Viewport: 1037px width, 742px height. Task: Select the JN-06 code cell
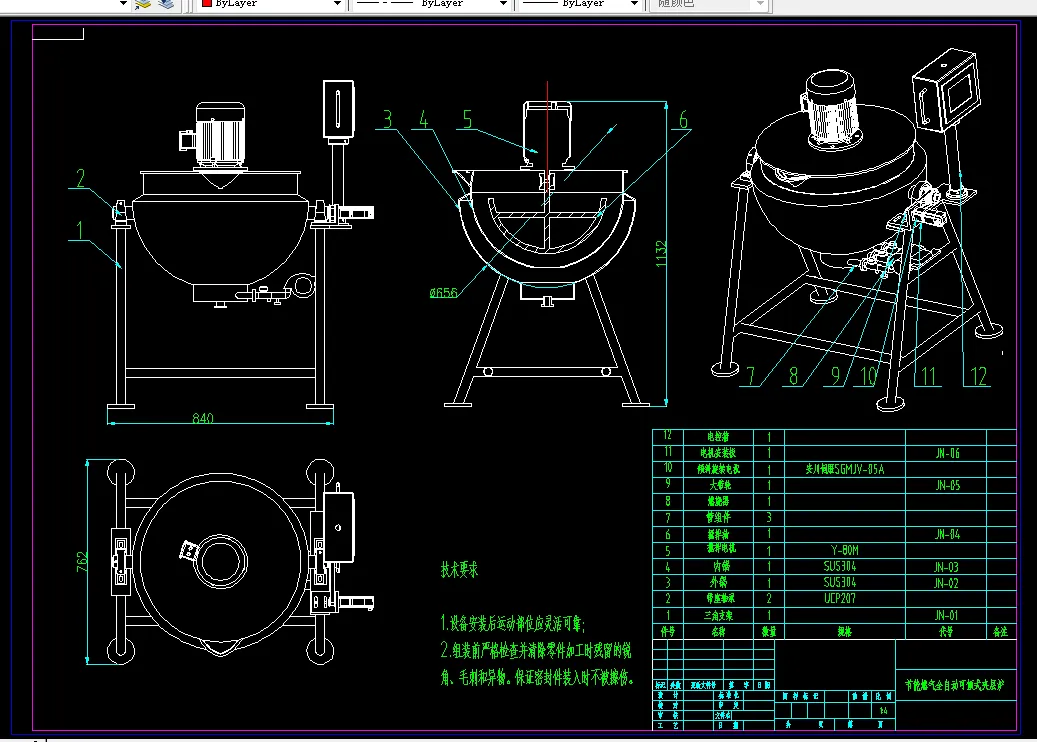[947, 453]
